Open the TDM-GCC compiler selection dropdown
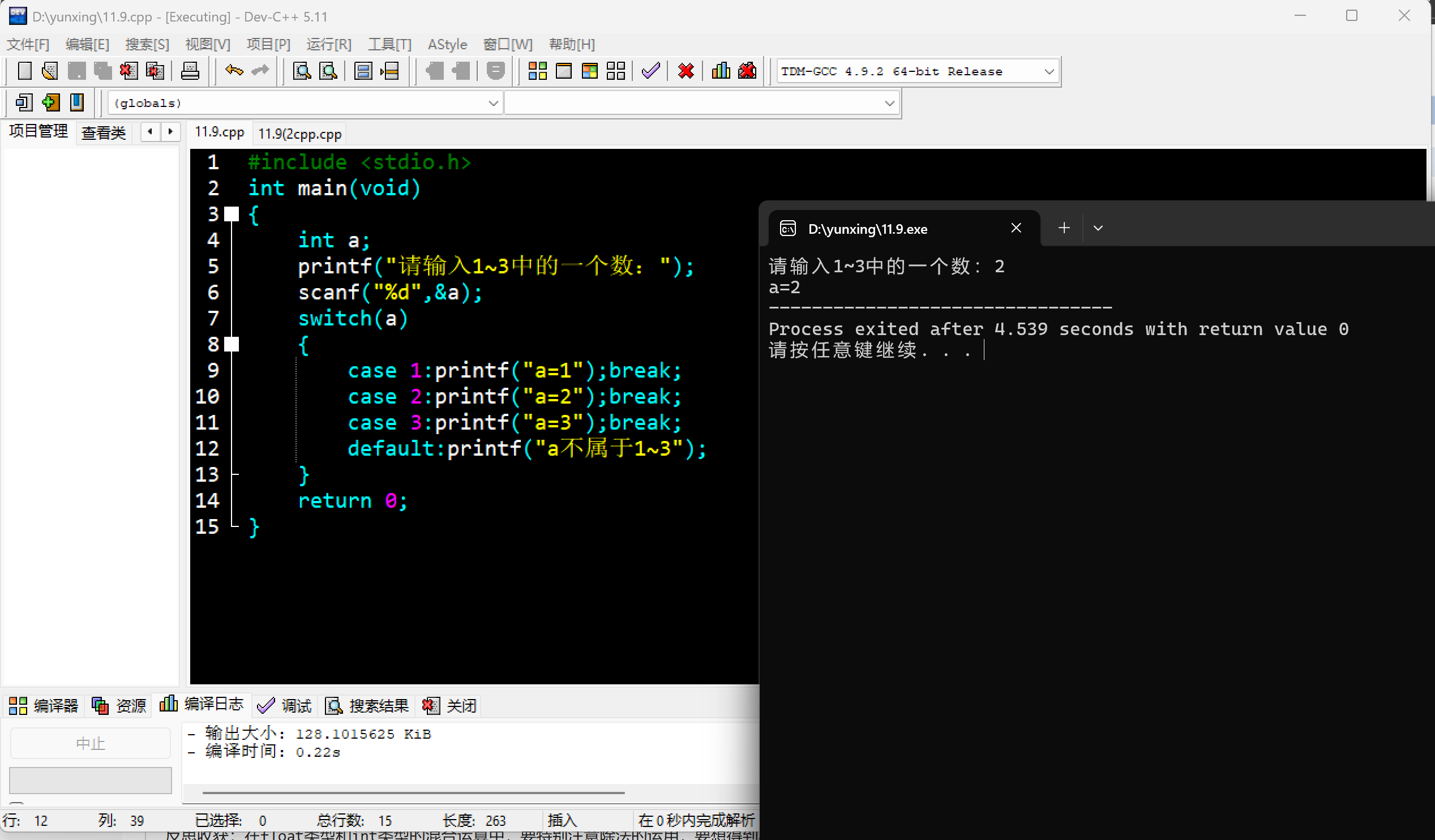This screenshot has width=1435, height=840. point(1048,72)
